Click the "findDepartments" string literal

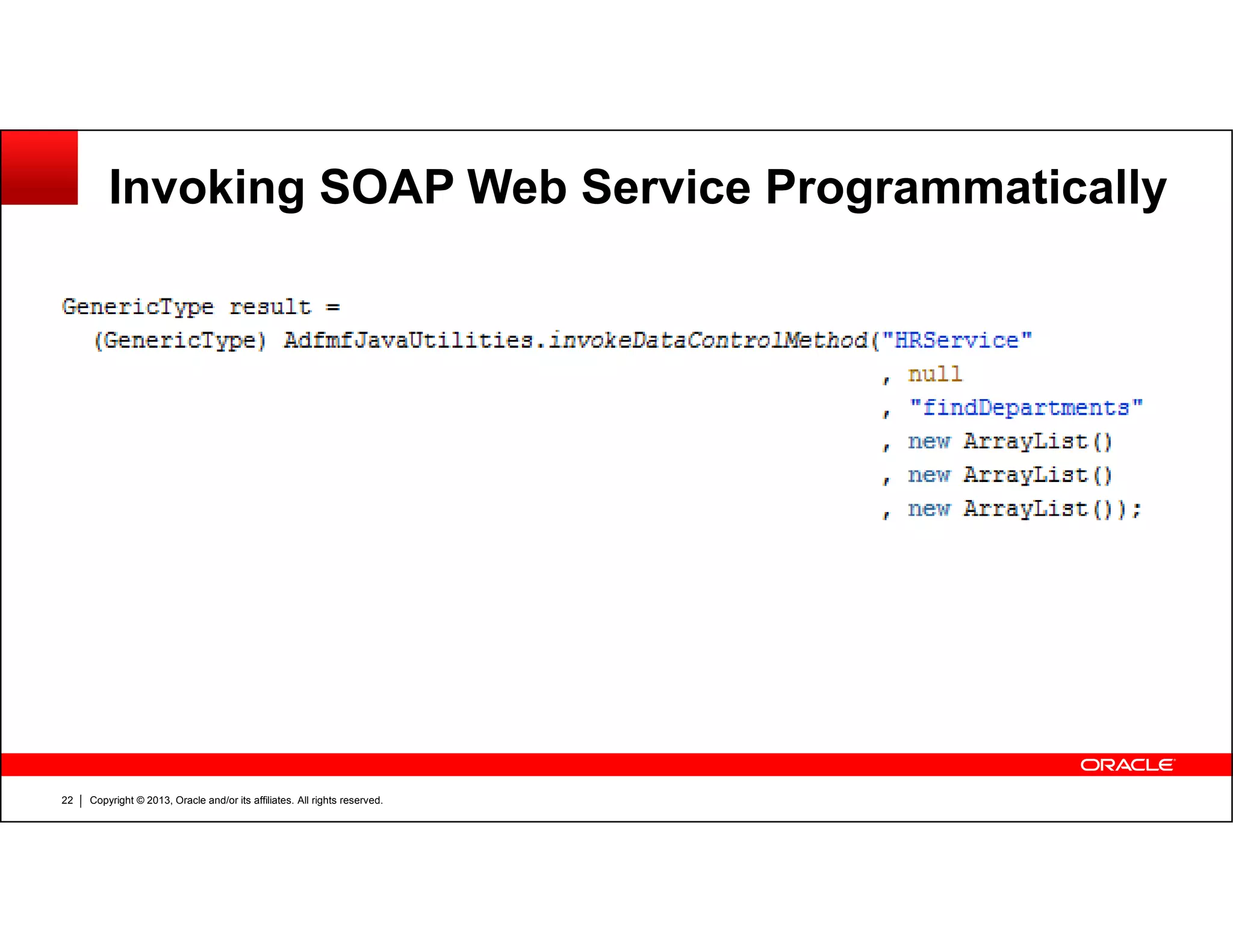tap(1026, 407)
